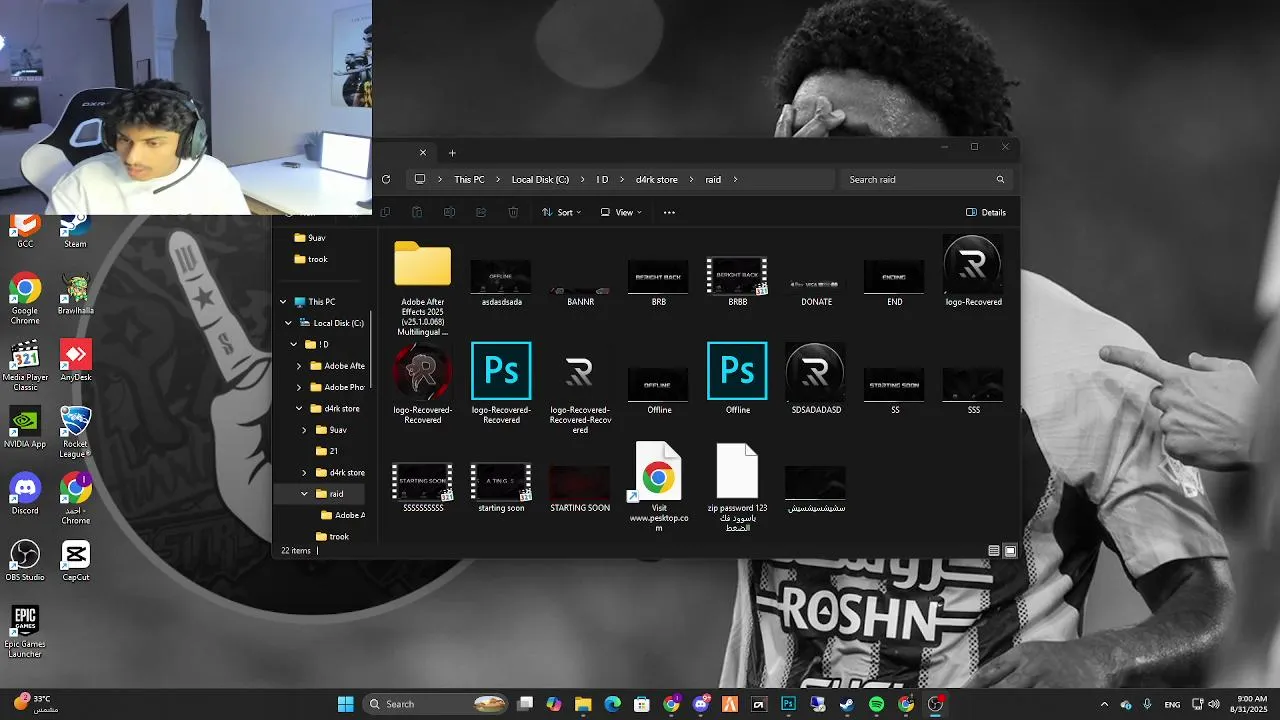Image resolution: width=1280 pixels, height=720 pixels.
Task: Select the red STARTING SOON file
Action: [x=580, y=488]
